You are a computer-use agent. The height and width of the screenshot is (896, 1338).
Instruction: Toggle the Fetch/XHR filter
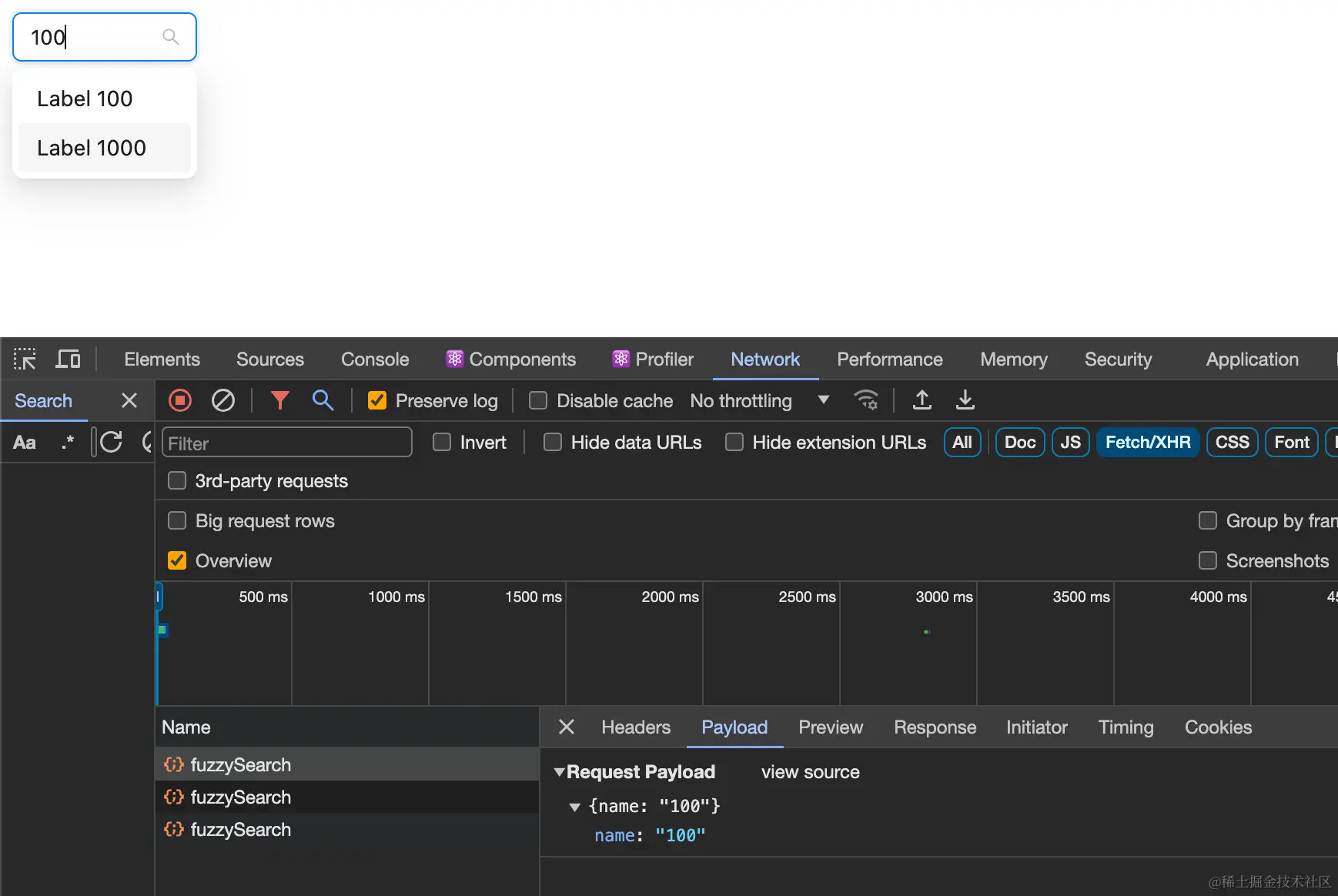point(1148,442)
